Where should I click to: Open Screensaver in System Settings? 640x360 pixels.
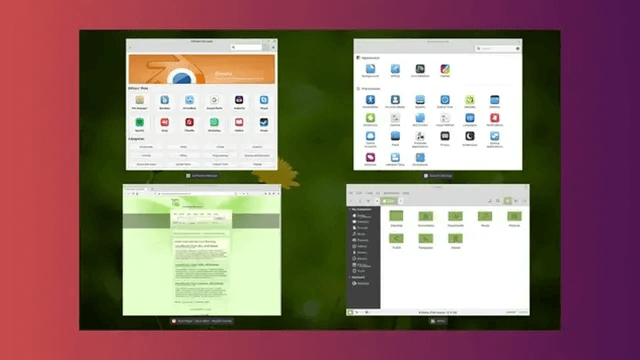[470, 138]
